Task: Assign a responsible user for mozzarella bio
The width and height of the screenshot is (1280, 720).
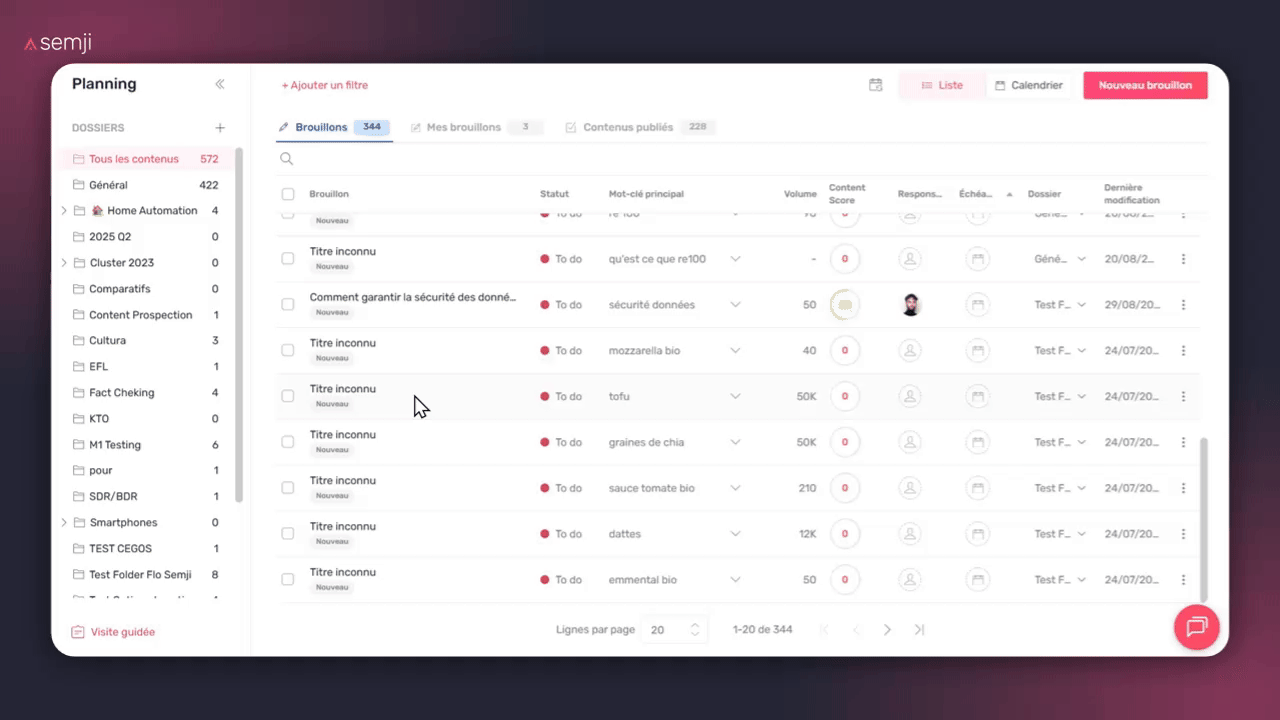Action: click(910, 351)
